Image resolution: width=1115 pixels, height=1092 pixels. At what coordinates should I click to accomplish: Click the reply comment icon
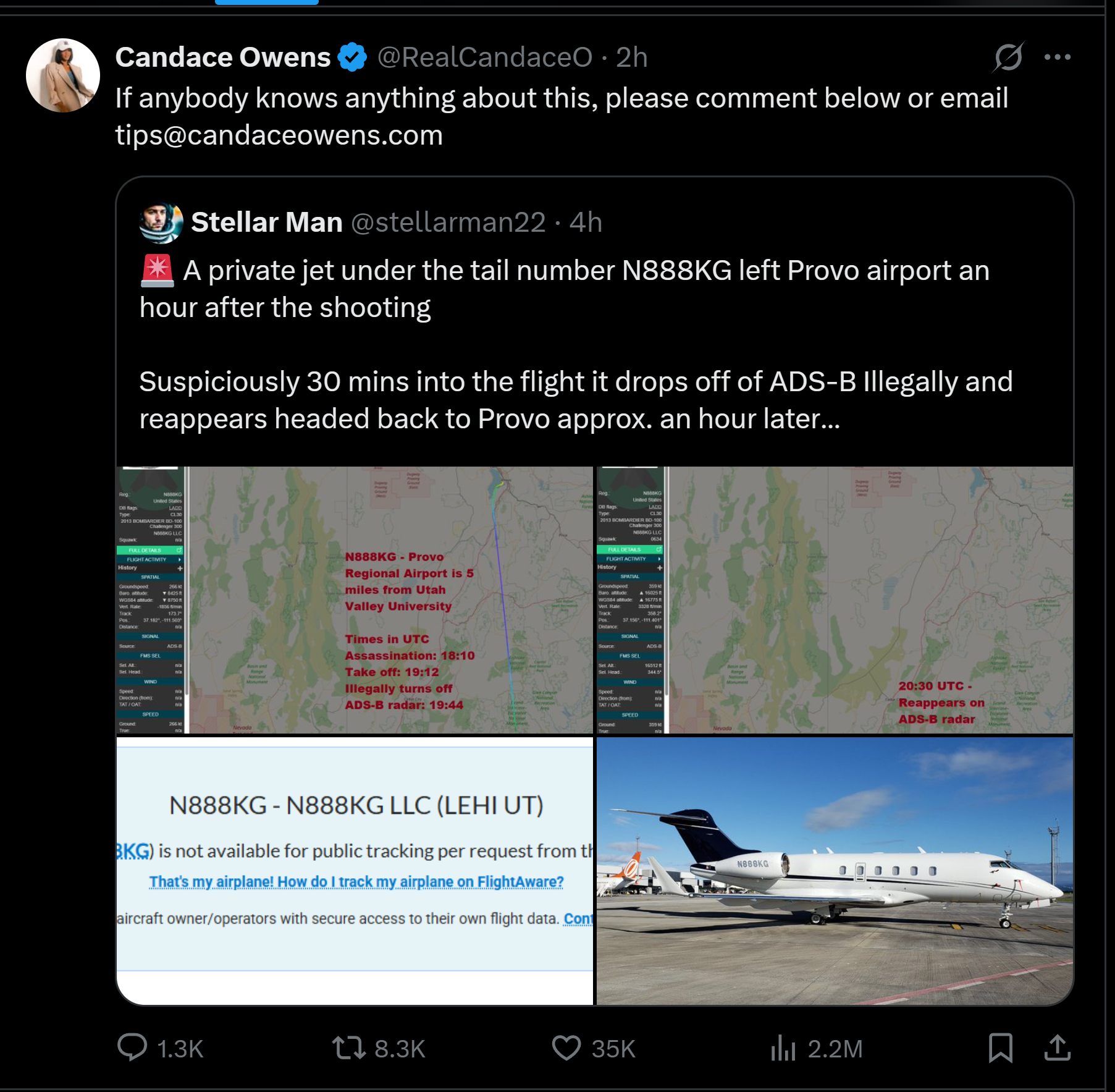132,1048
